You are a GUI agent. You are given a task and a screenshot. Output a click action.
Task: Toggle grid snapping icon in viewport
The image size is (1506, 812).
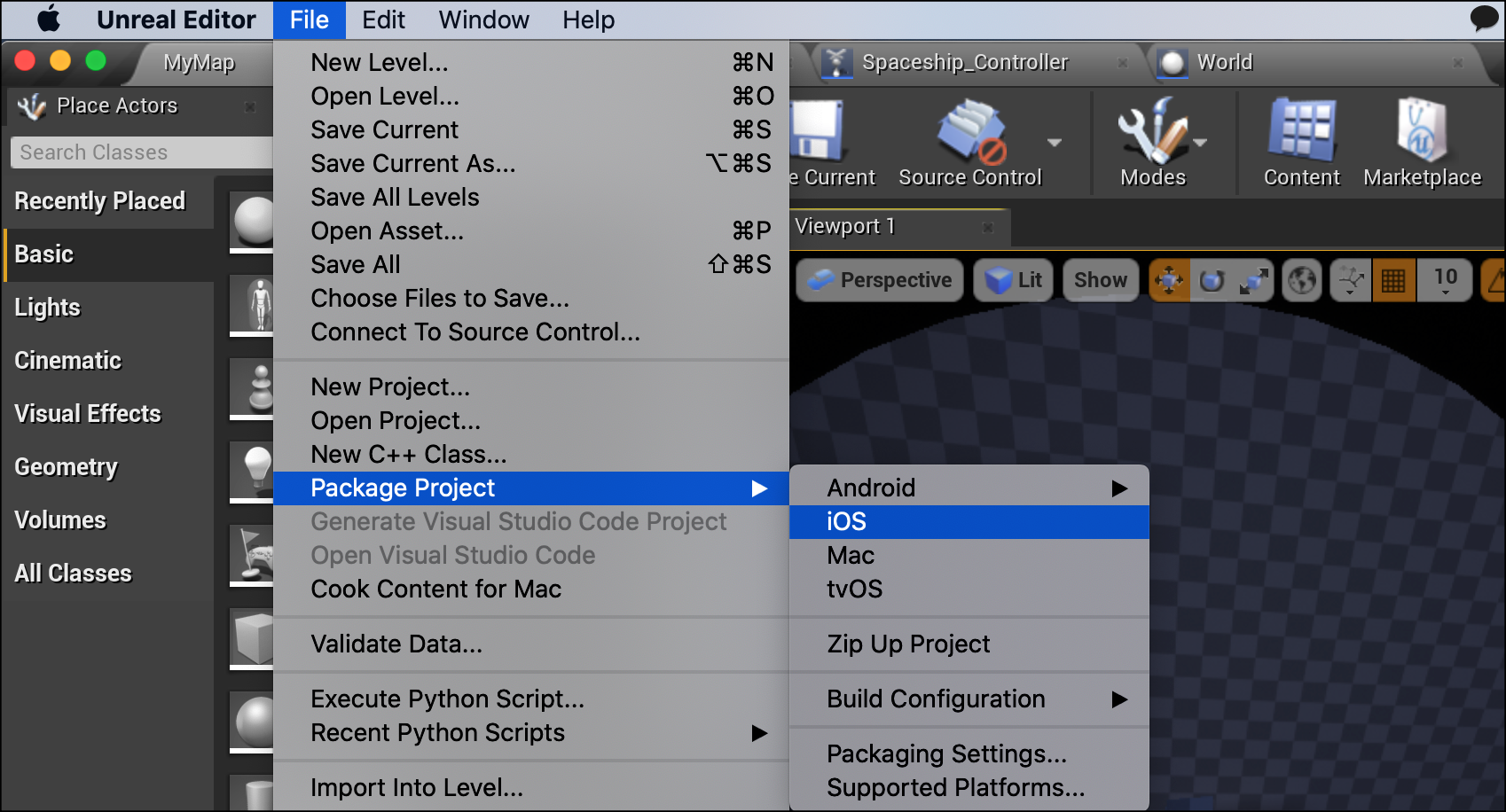pos(1393,281)
